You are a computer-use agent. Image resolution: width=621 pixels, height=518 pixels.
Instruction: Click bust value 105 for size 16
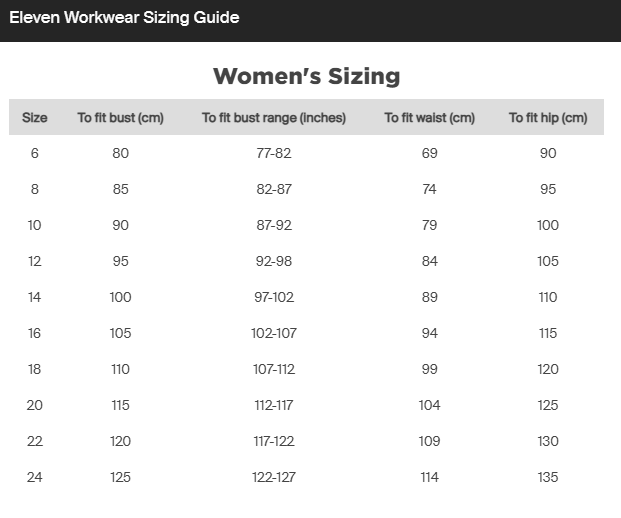(x=120, y=334)
